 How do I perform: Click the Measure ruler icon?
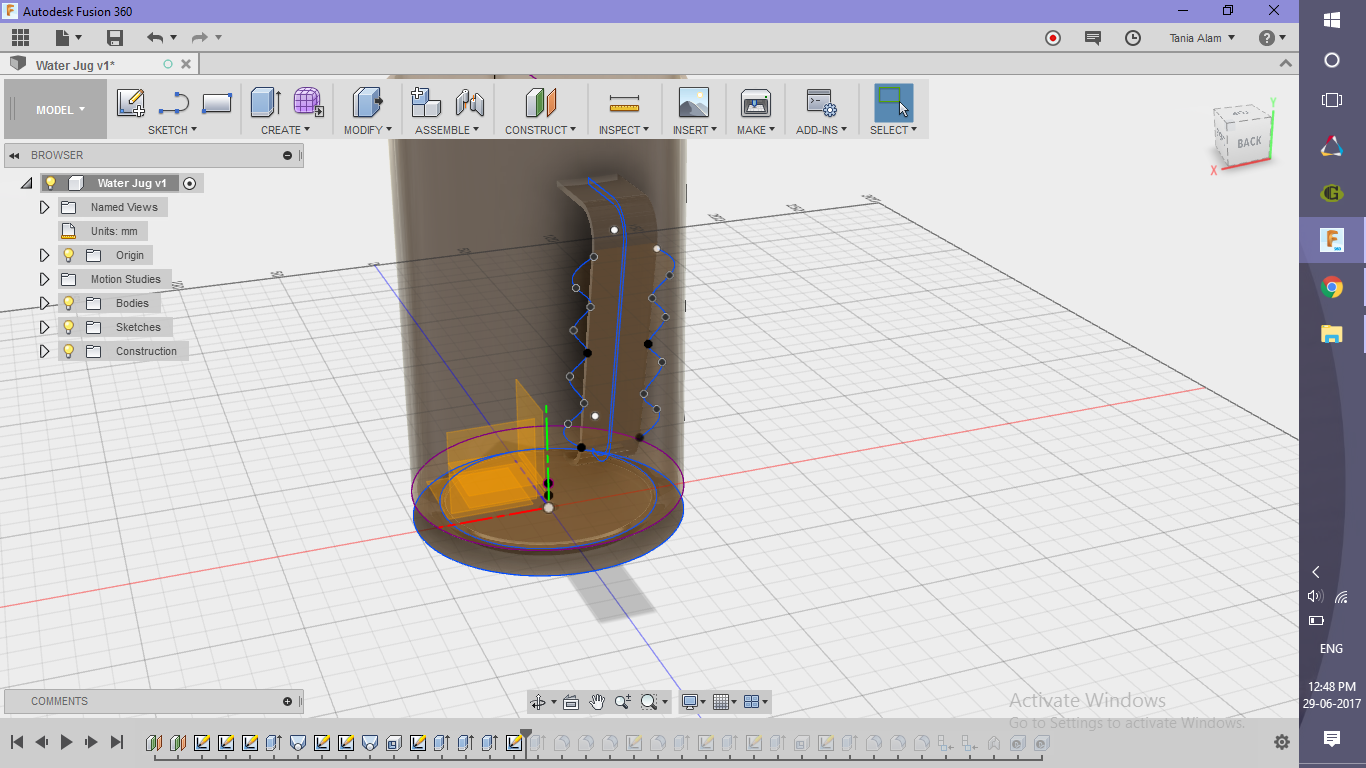(624, 103)
